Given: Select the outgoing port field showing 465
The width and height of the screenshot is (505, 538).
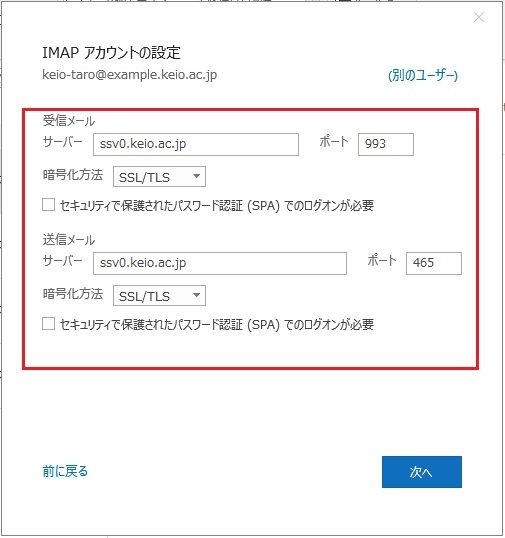Looking at the screenshot, I should point(434,263).
